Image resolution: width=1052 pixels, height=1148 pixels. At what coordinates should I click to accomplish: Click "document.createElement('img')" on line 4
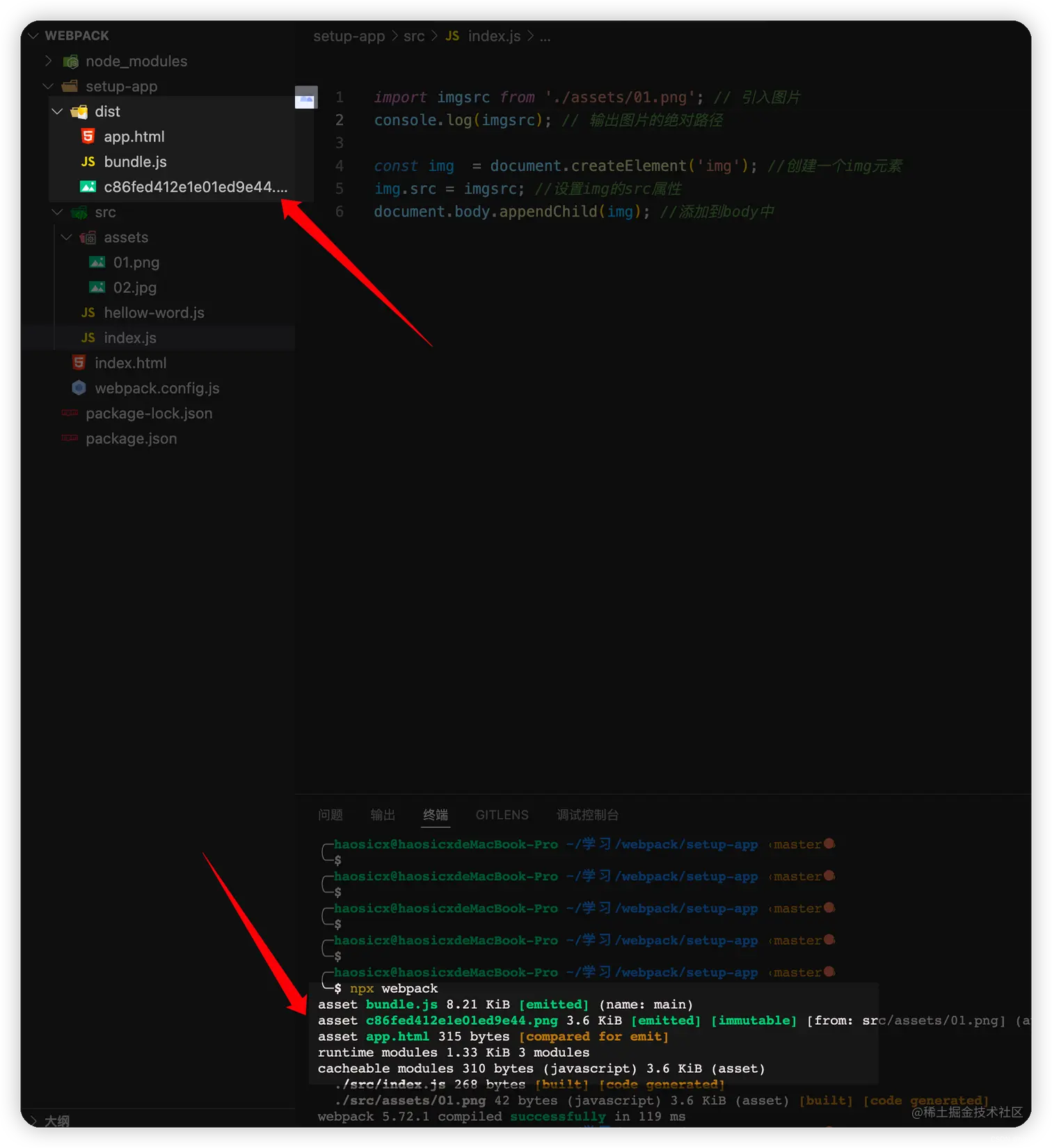click(619, 166)
